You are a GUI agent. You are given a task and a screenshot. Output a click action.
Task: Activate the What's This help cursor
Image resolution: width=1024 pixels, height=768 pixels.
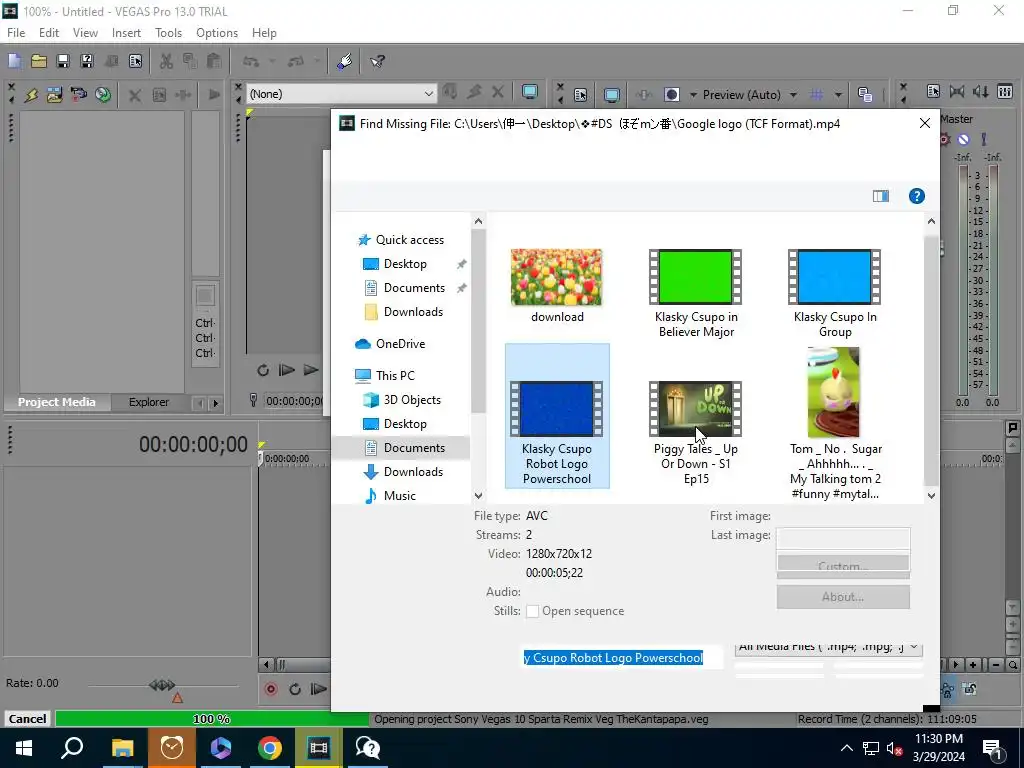point(377,61)
